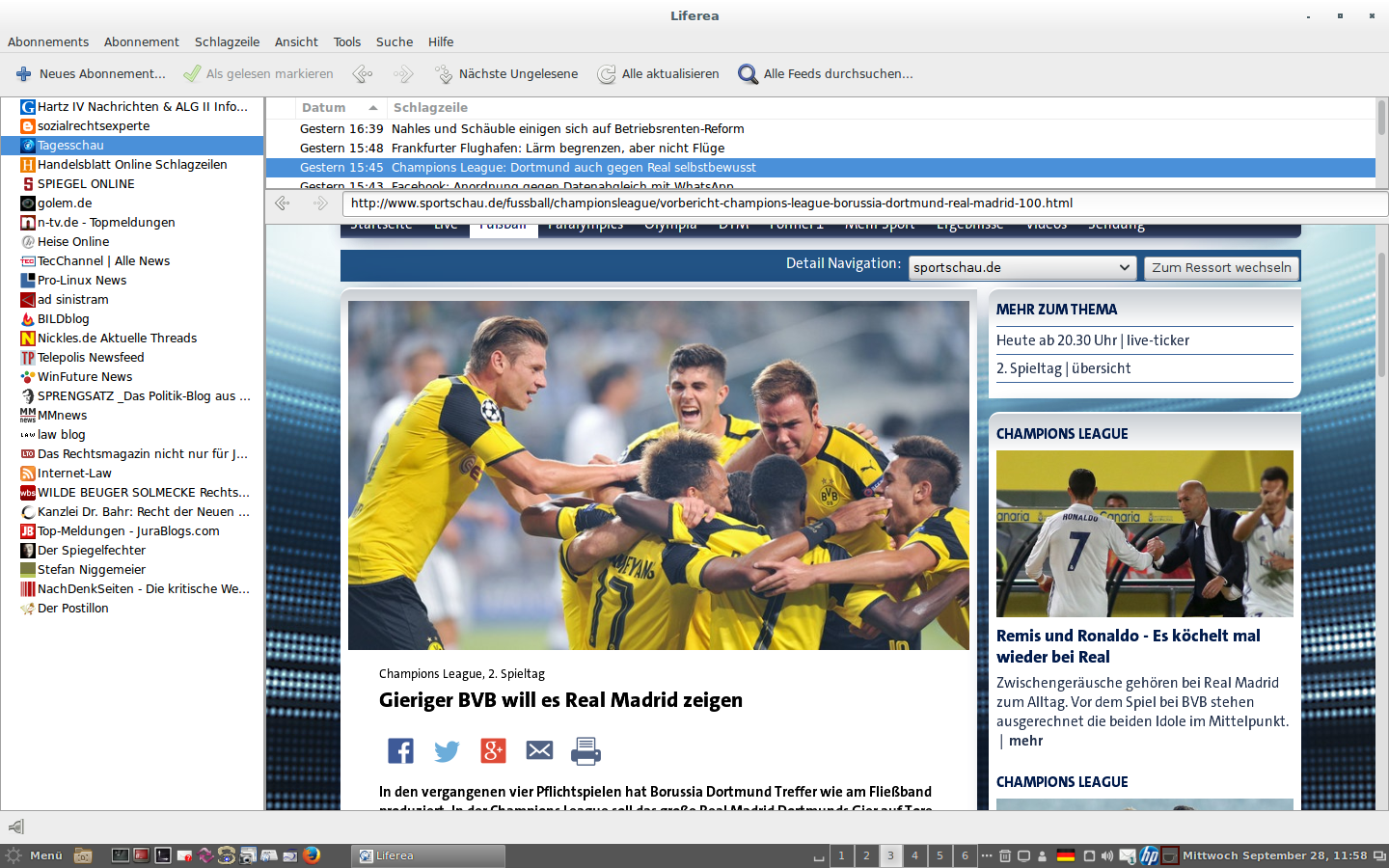1389x868 pixels.
Task: Select Heise Online feed
Action: click(x=132, y=241)
